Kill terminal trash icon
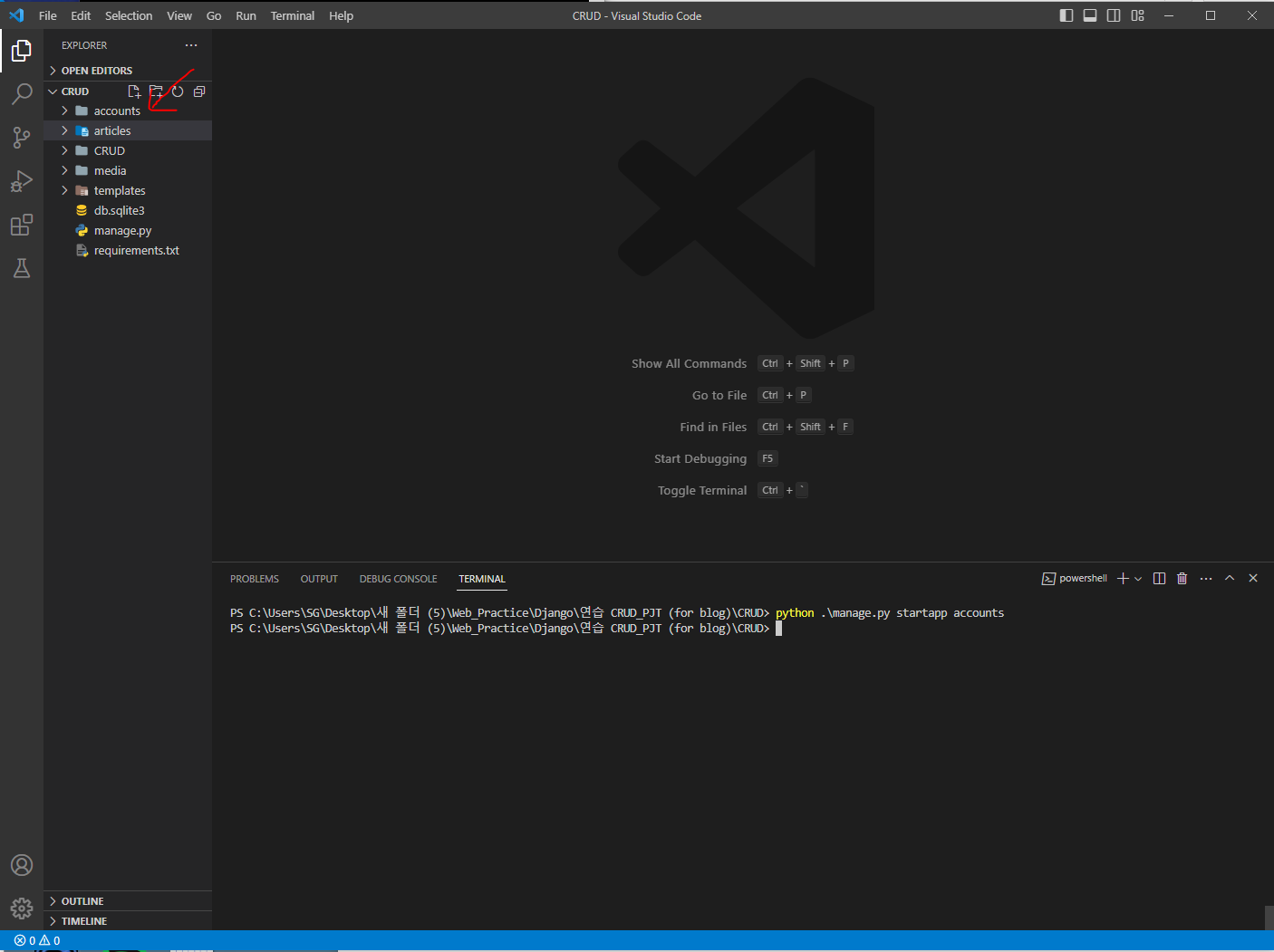The height and width of the screenshot is (952, 1274). pyautogui.click(x=1182, y=579)
